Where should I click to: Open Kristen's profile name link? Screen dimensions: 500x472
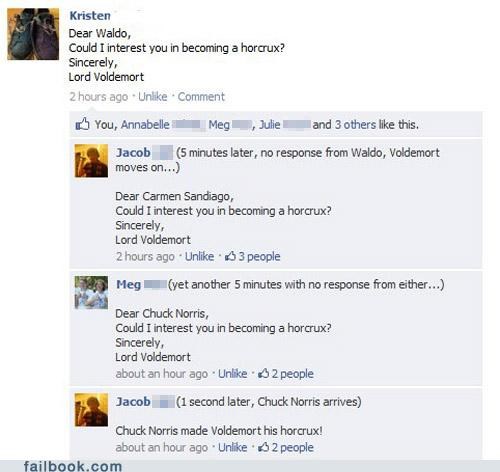(90, 16)
